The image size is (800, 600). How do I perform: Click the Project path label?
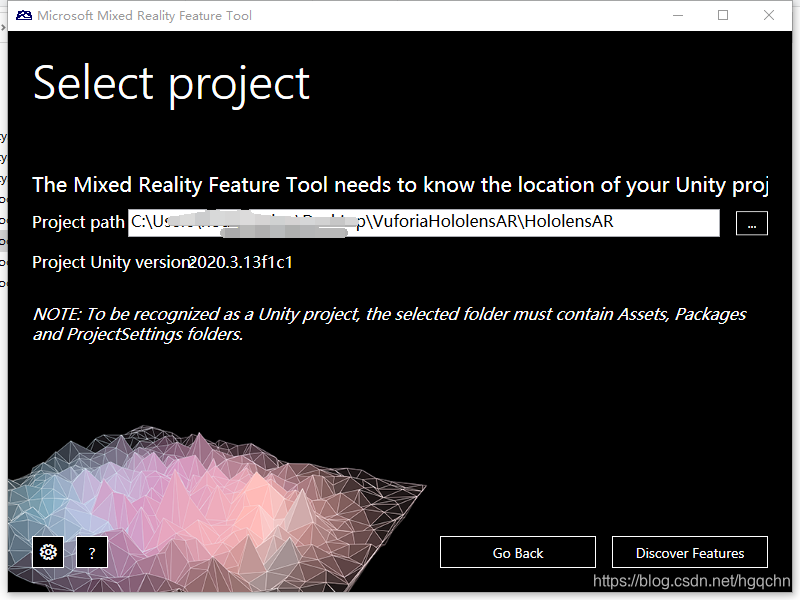pos(78,222)
